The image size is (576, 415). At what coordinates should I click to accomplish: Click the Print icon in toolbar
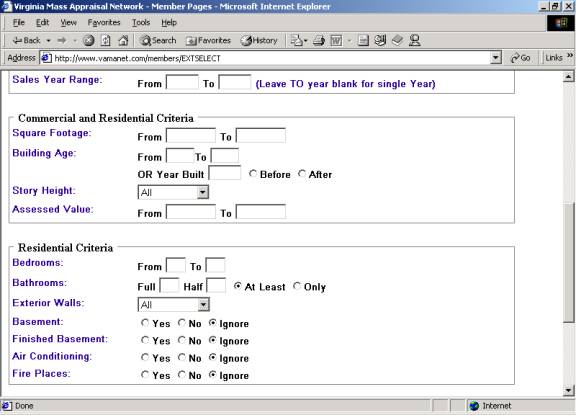[319, 40]
